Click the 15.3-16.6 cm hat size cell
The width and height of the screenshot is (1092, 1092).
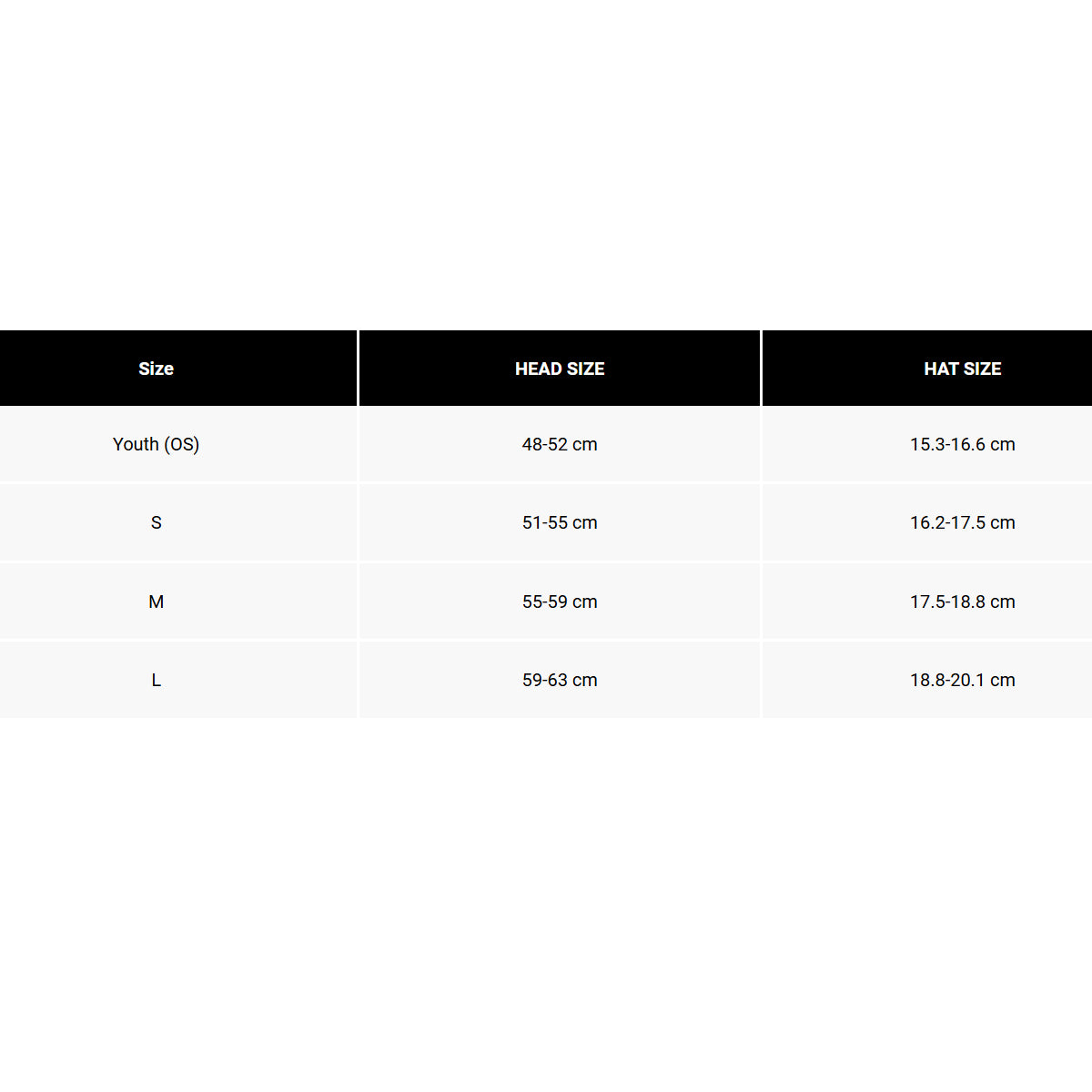coord(927,444)
